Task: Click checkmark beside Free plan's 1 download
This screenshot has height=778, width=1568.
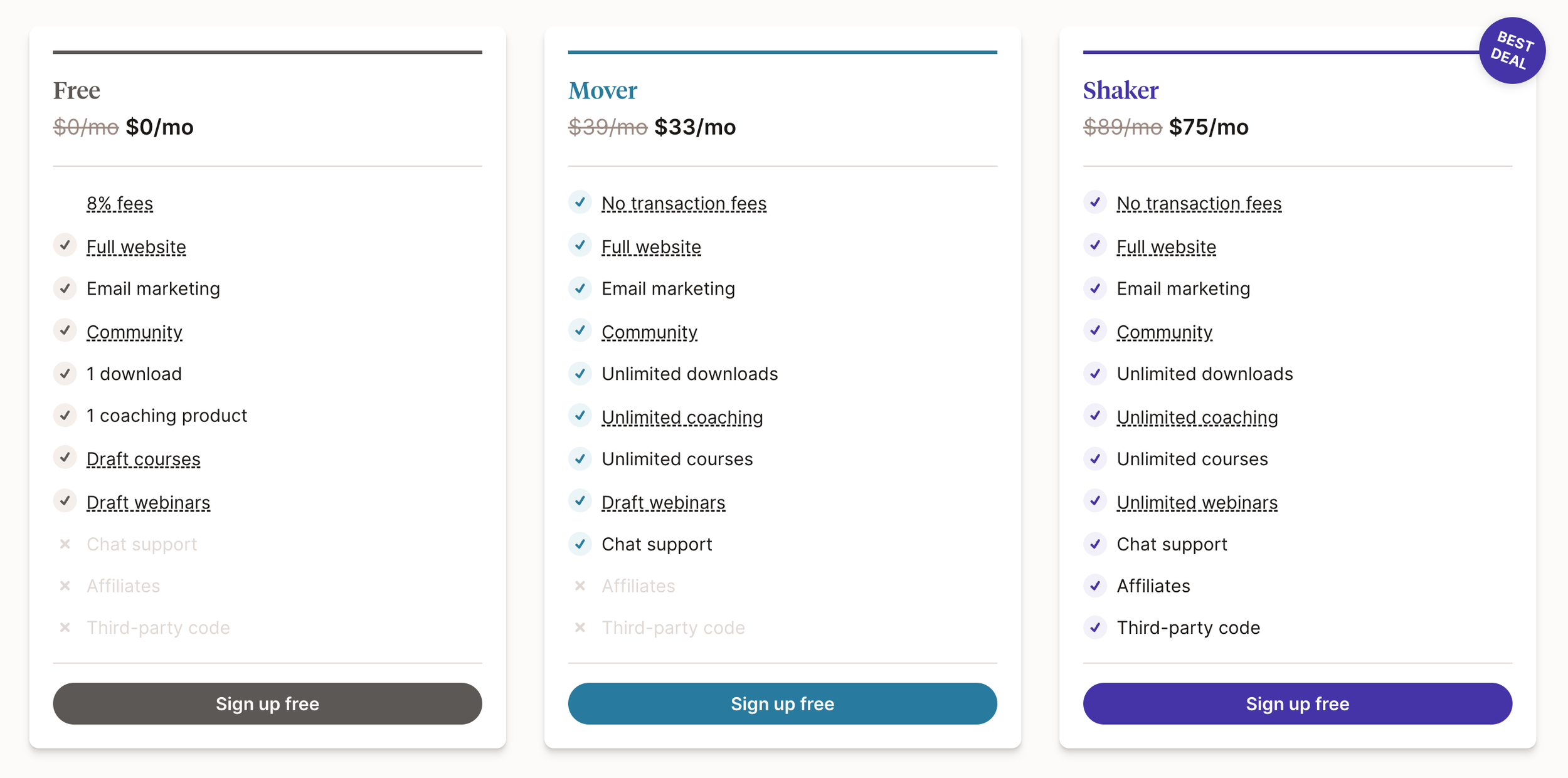Action: (x=65, y=373)
